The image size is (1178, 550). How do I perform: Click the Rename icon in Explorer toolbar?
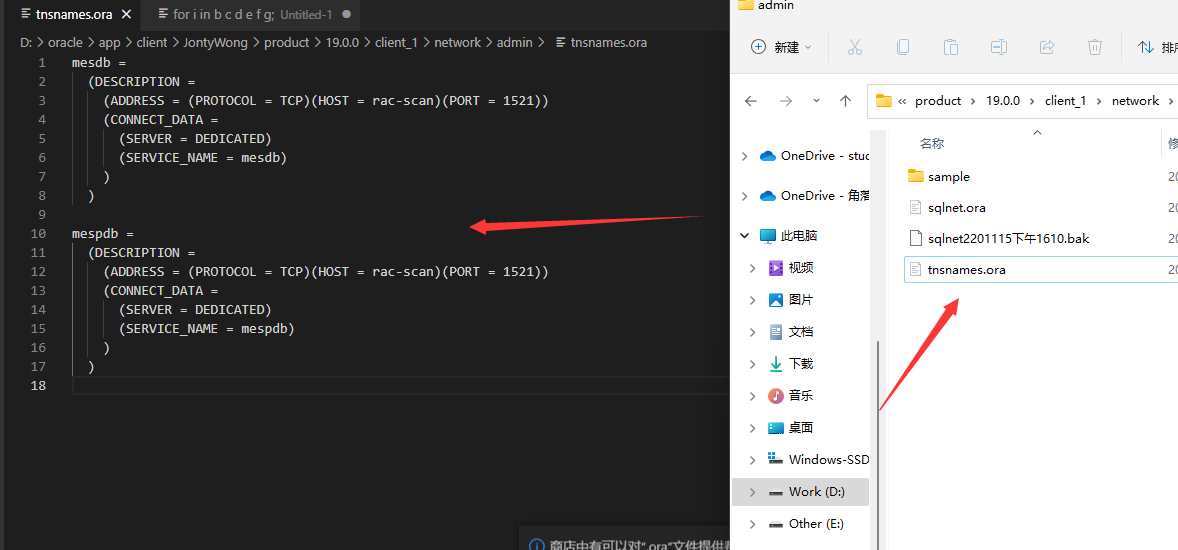pos(999,47)
